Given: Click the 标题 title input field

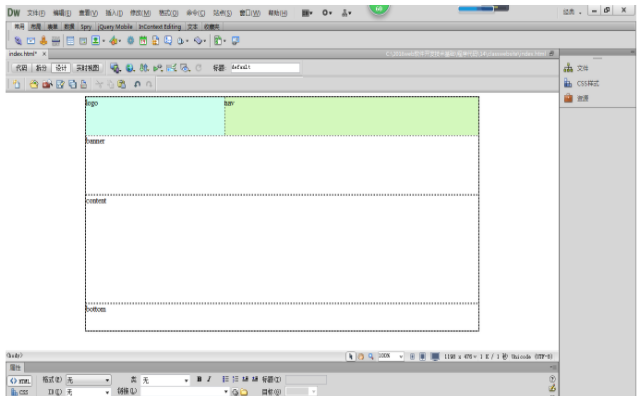Looking at the screenshot, I should coord(265,67).
